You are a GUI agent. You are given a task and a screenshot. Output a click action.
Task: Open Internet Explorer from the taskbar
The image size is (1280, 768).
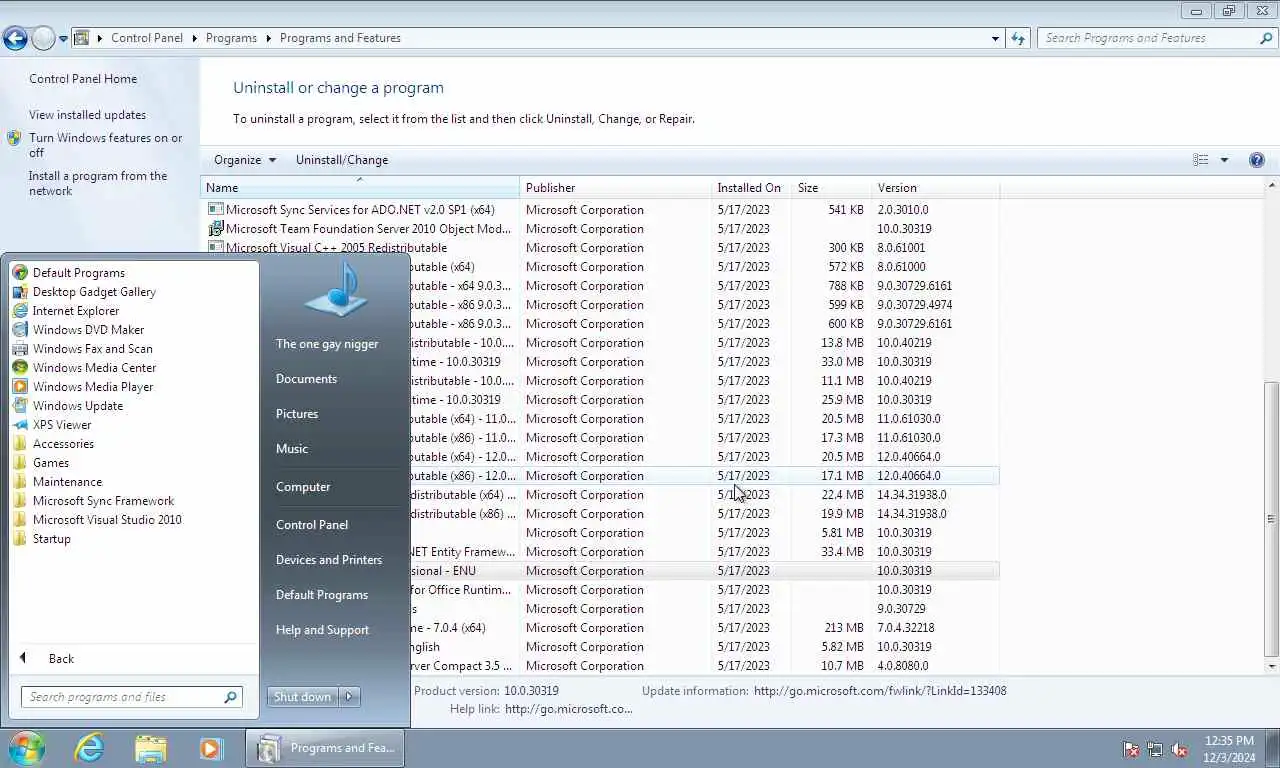pos(90,748)
